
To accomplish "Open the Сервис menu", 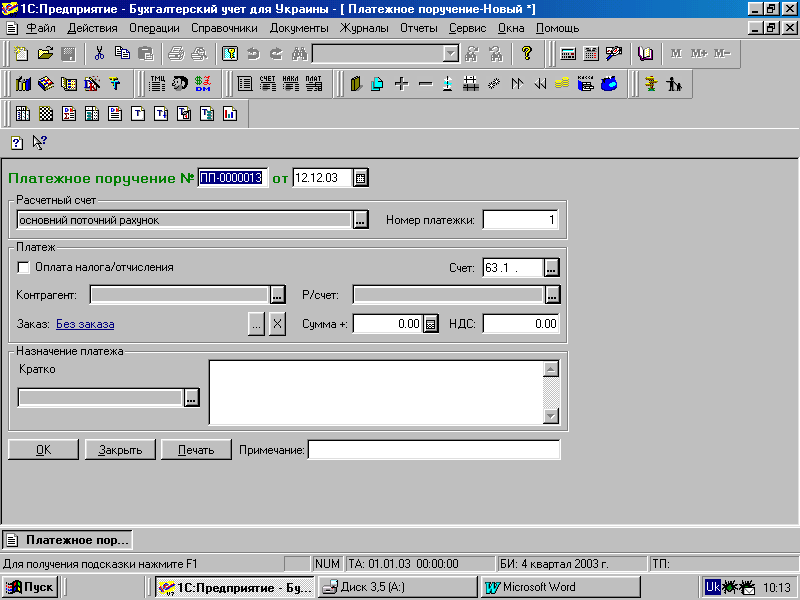I will [467, 28].
